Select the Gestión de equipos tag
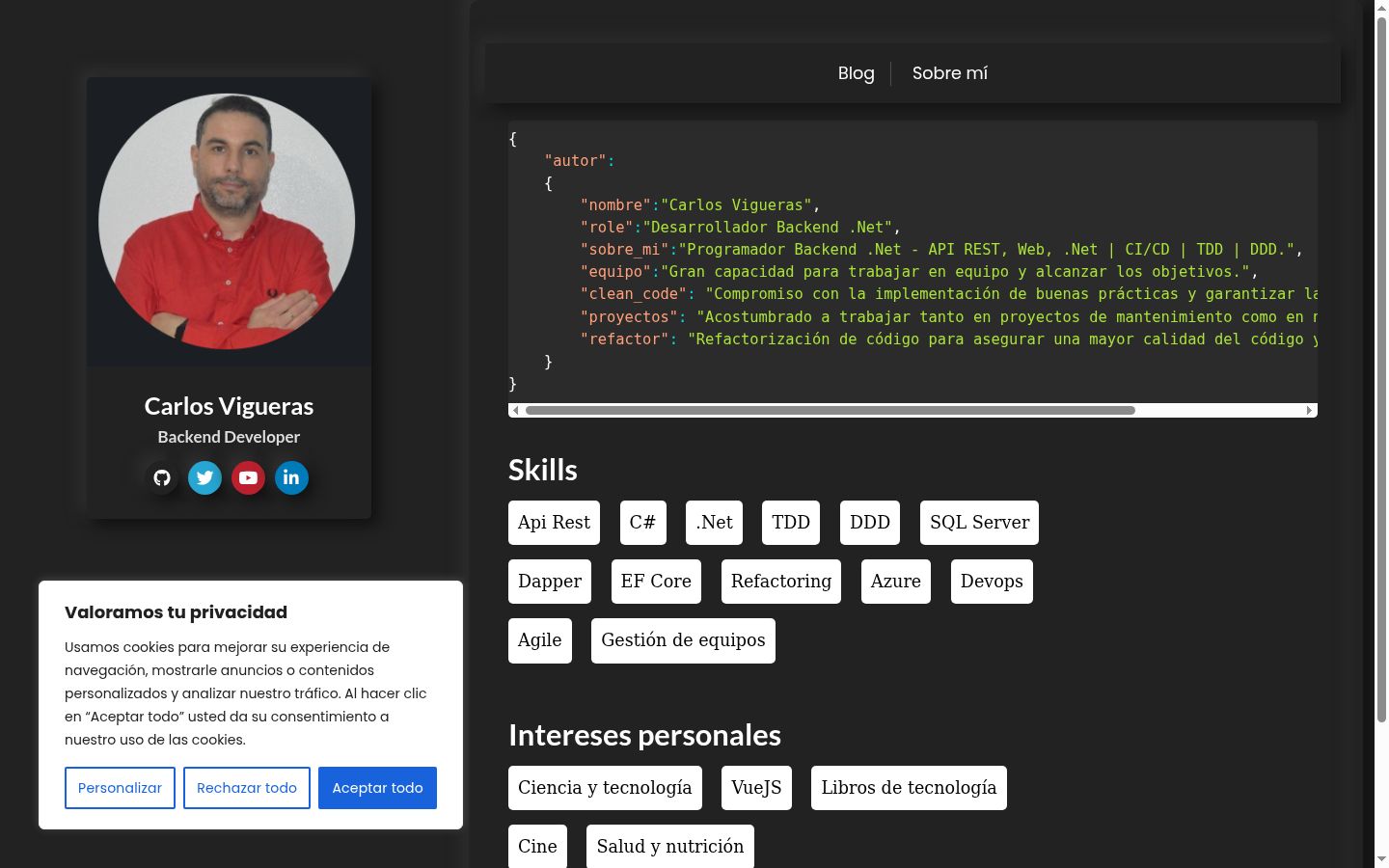The image size is (1389, 868). coord(683,640)
